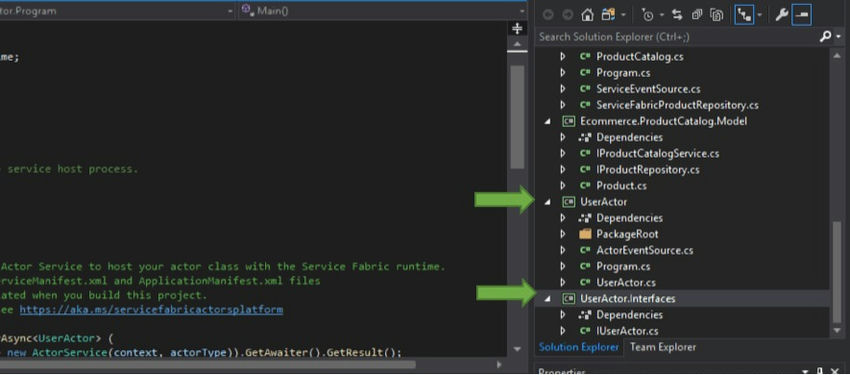Collapse the UserActor project

[x=547, y=202]
